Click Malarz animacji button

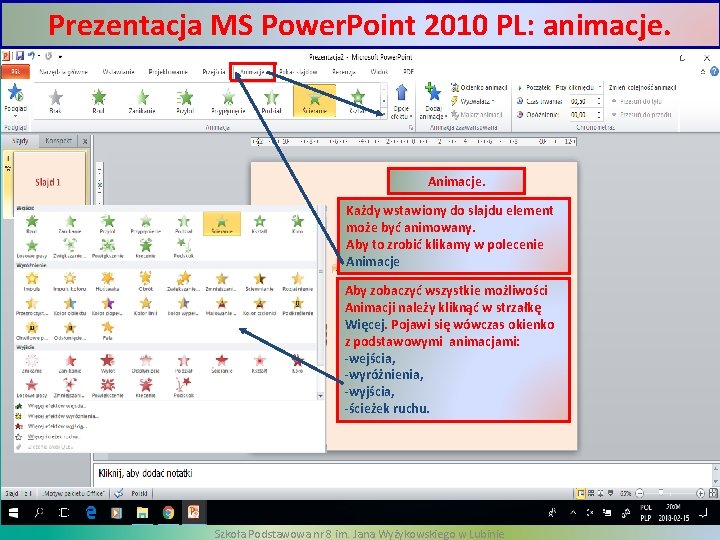point(477,114)
